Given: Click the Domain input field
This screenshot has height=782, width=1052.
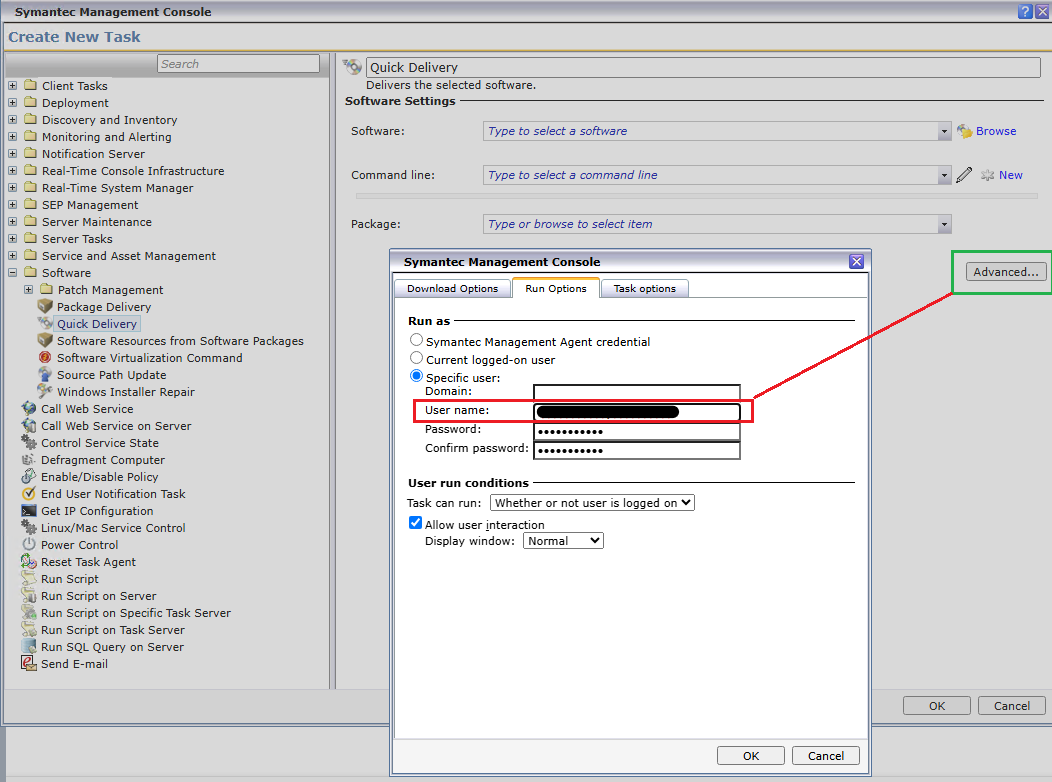Looking at the screenshot, I should (636, 392).
